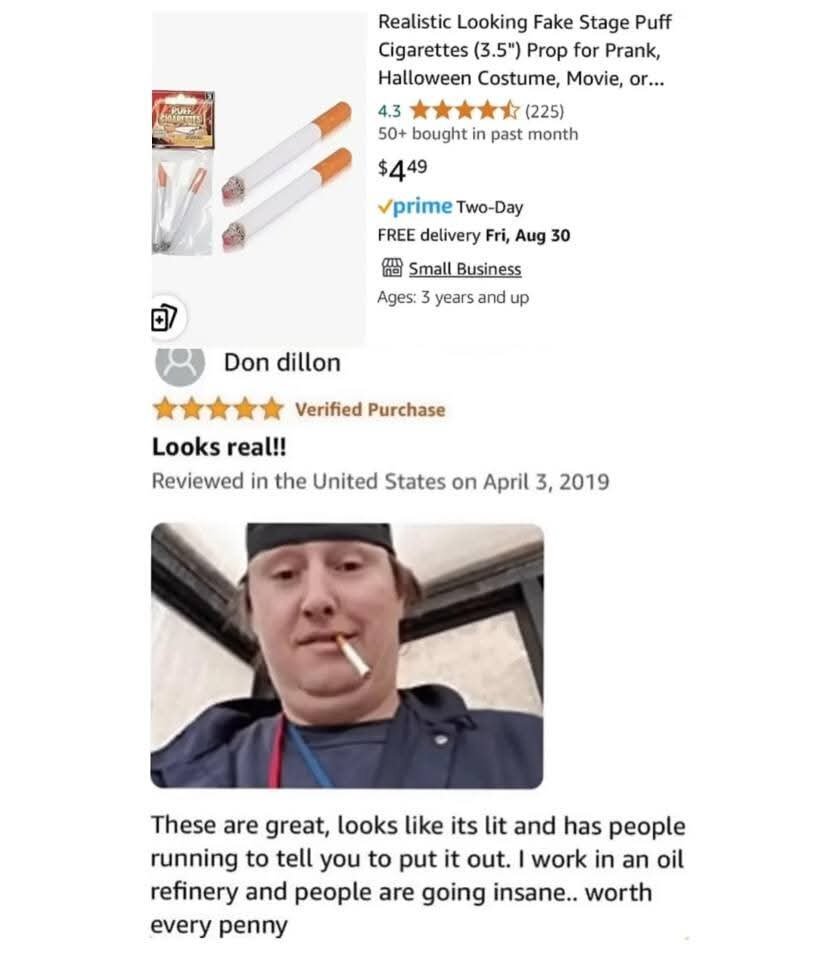Viewport: 822px width, 965px height.
Task: Click Don dillon's grey profile avatar
Action: click(180, 364)
